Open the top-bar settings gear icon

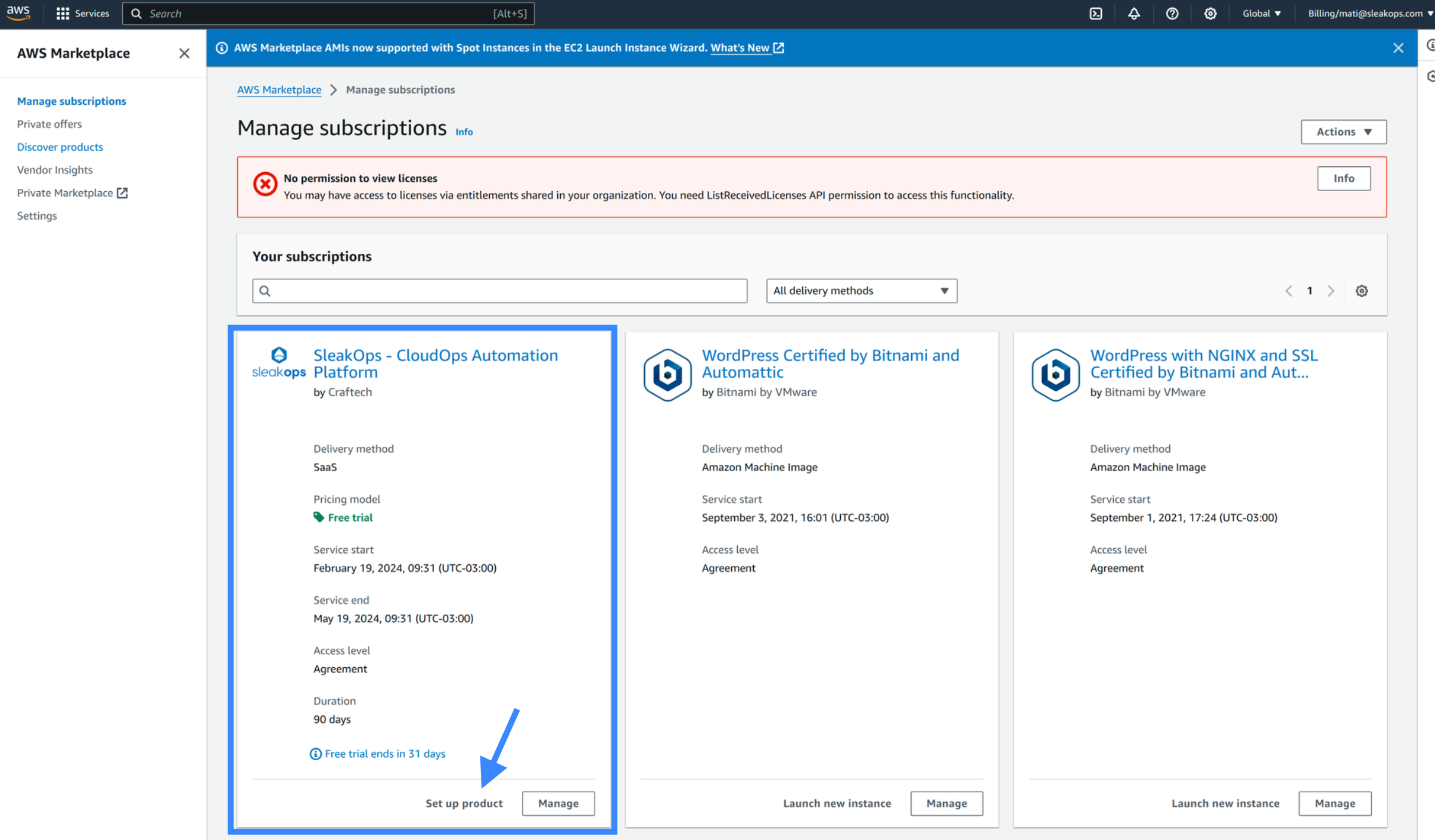(x=1210, y=13)
